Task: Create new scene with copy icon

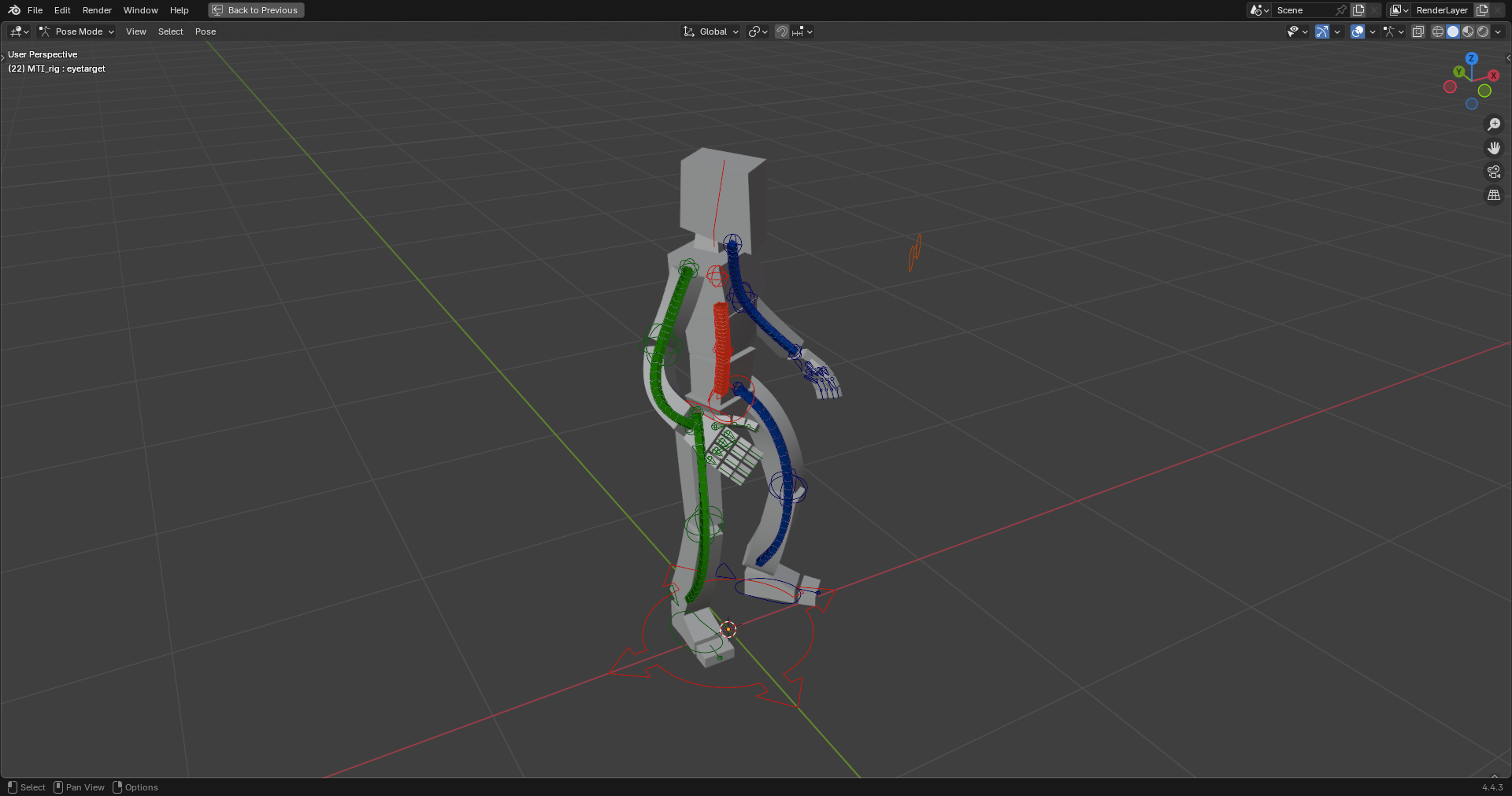Action: pos(1358,10)
